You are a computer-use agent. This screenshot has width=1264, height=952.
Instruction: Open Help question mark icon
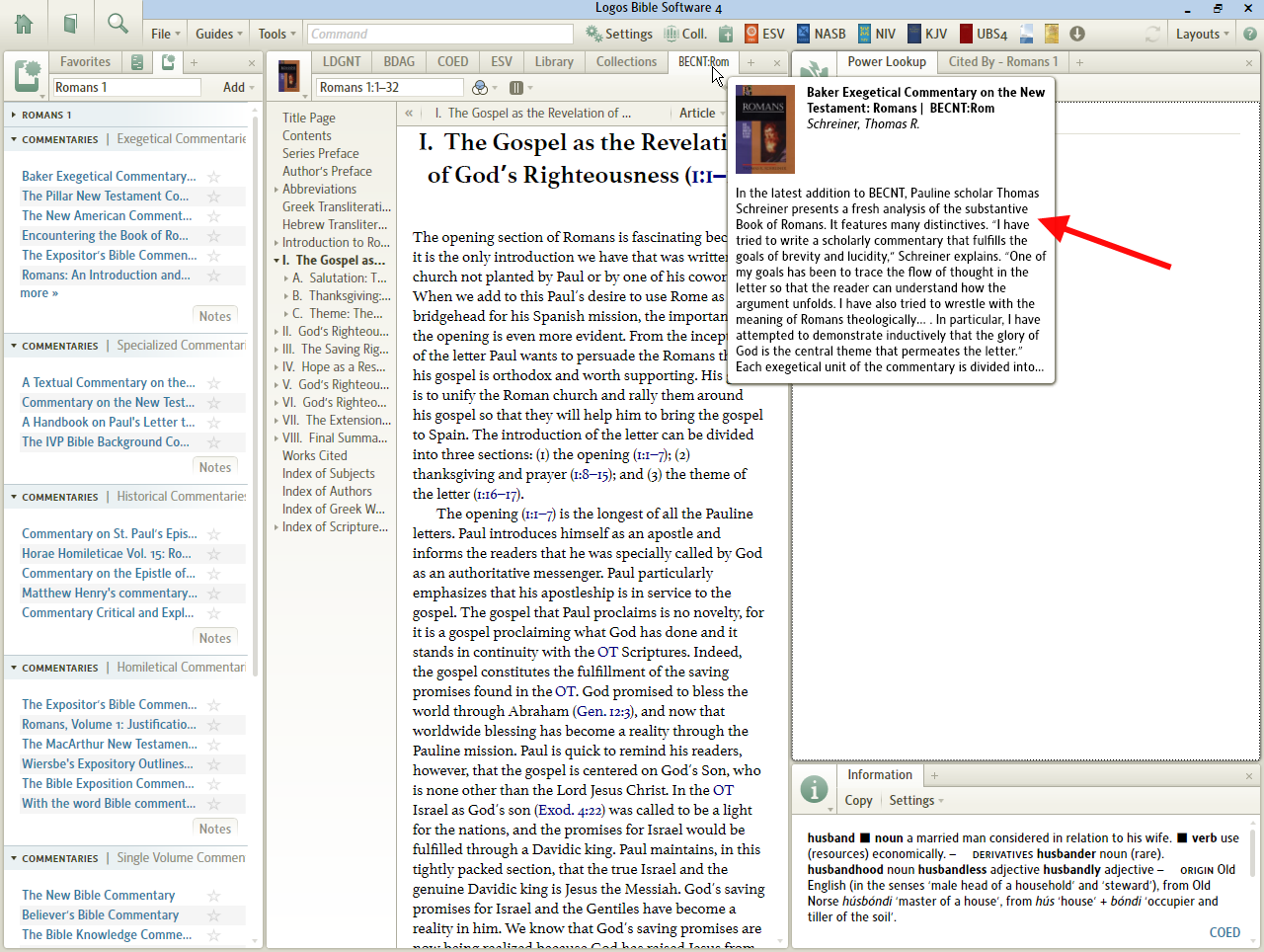[x=1250, y=34]
